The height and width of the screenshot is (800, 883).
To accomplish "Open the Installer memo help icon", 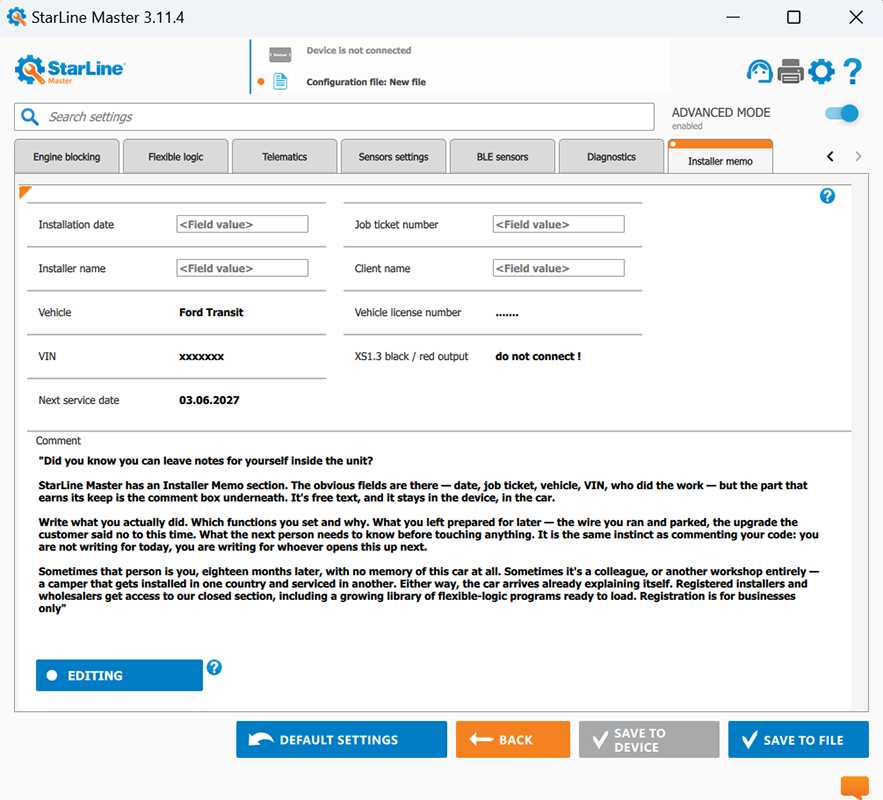I will click(x=827, y=196).
